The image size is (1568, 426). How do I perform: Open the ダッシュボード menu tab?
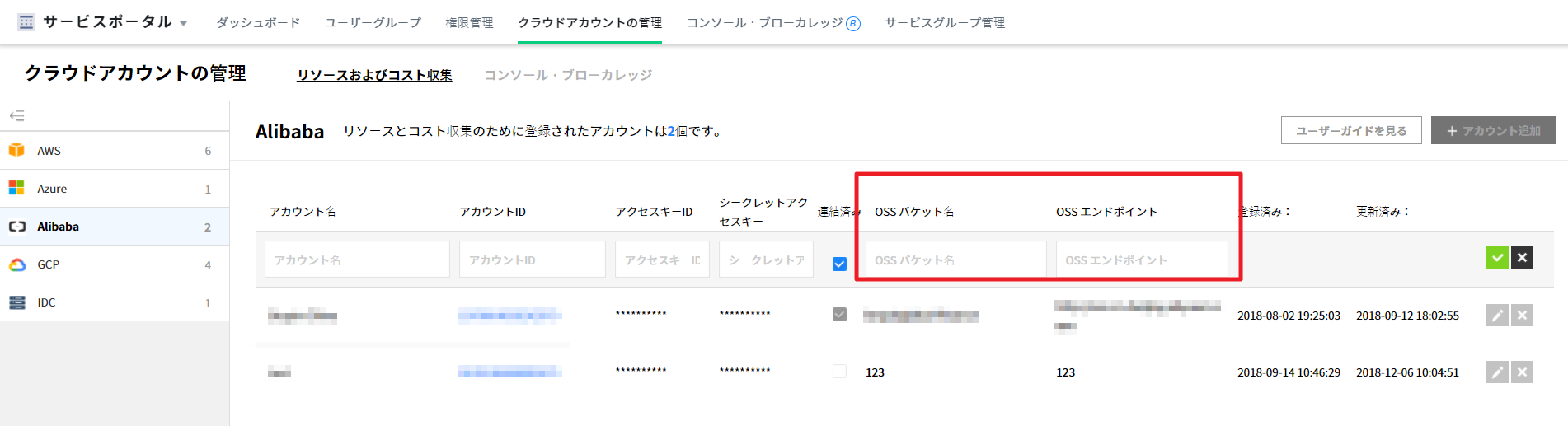coord(258,23)
